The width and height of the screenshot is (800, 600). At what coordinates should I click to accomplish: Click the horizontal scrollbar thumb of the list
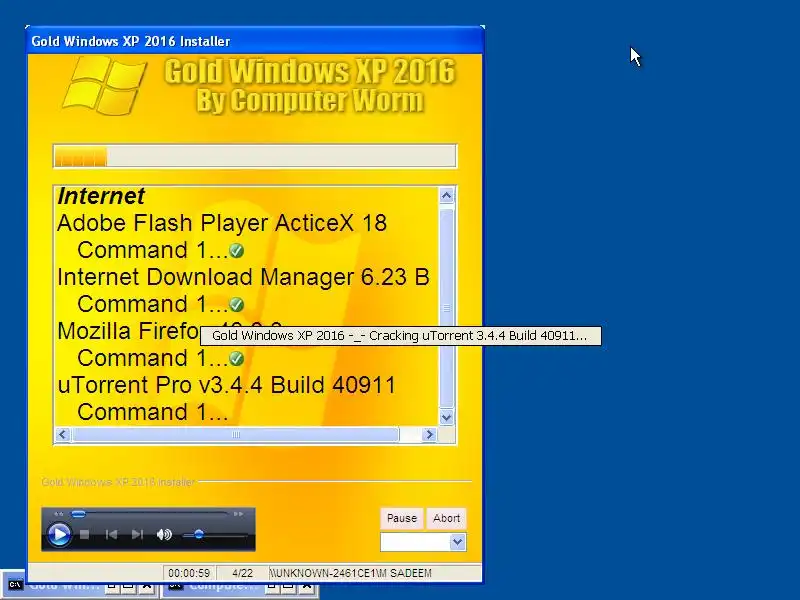(235, 435)
